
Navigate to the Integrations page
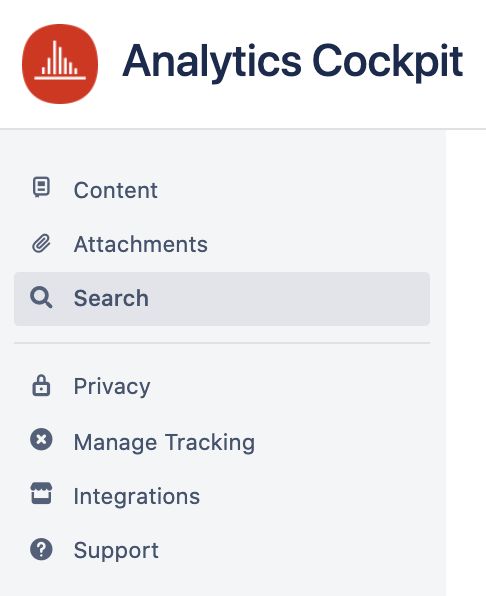pyautogui.click(x=136, y=496)
